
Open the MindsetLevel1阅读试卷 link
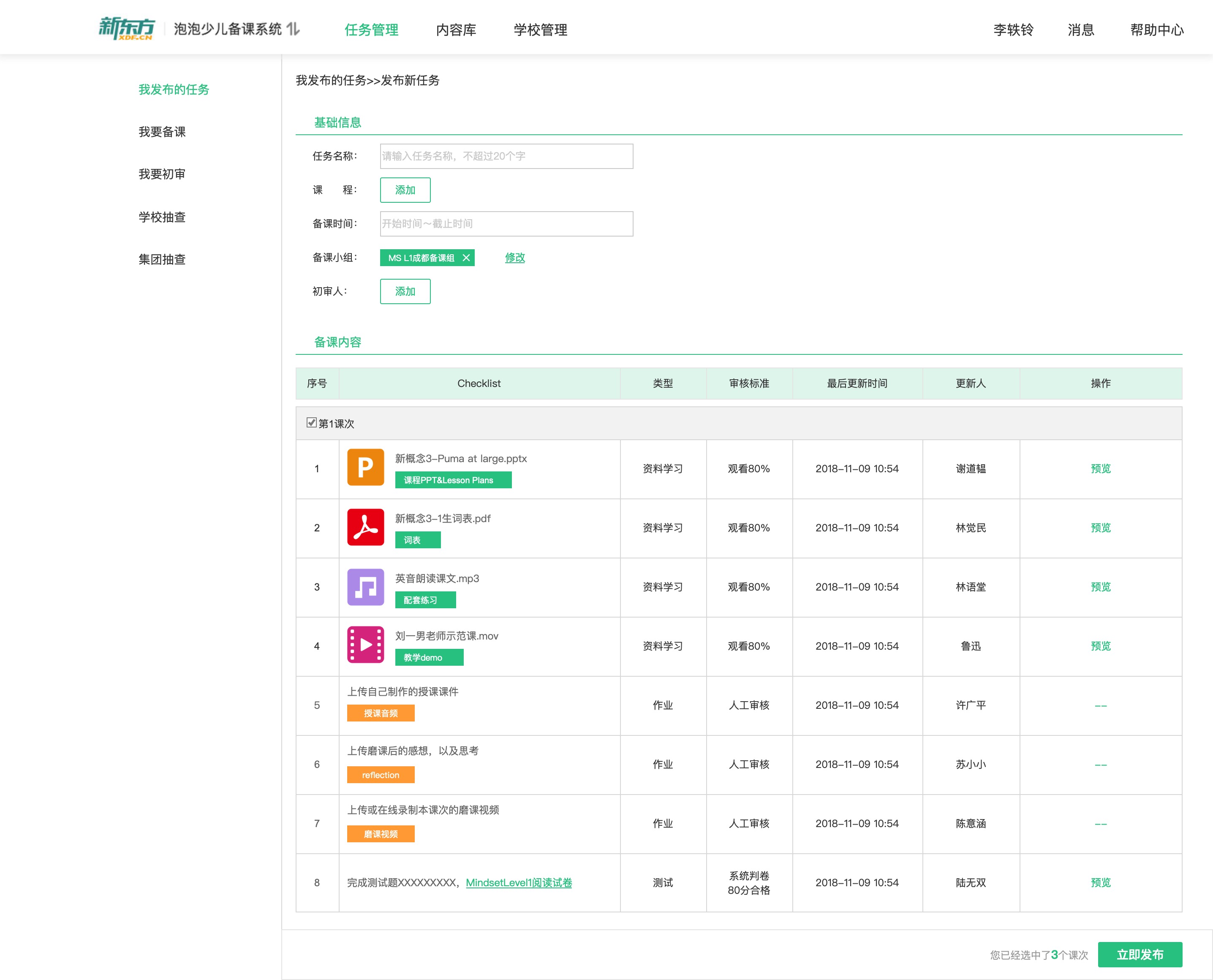point(519,882)
